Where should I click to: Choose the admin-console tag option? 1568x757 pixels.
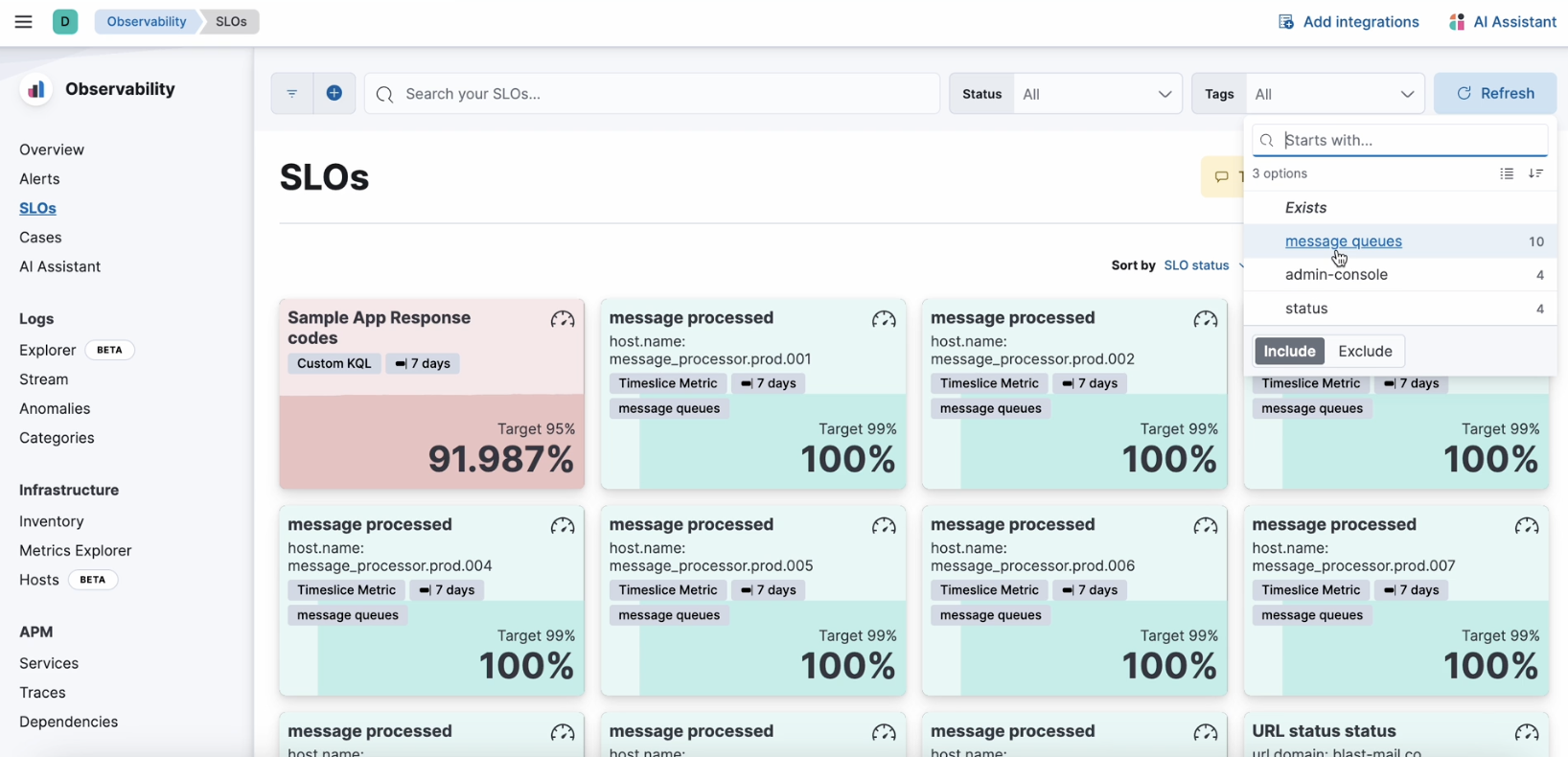pyautogui.click(x=1336, y=275)
